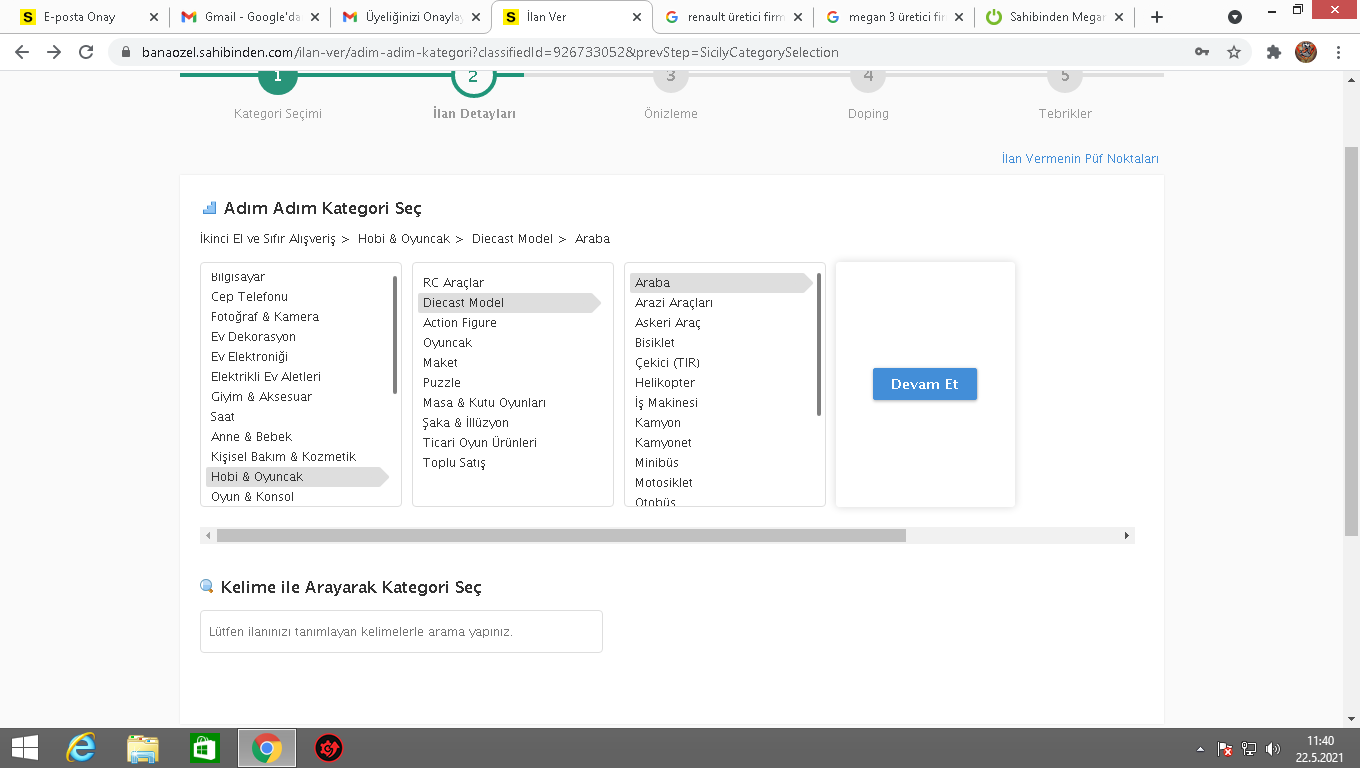1360x768 pixels.
Task: Open Windows Store from taskbar
Action: [x=204, y=748]
